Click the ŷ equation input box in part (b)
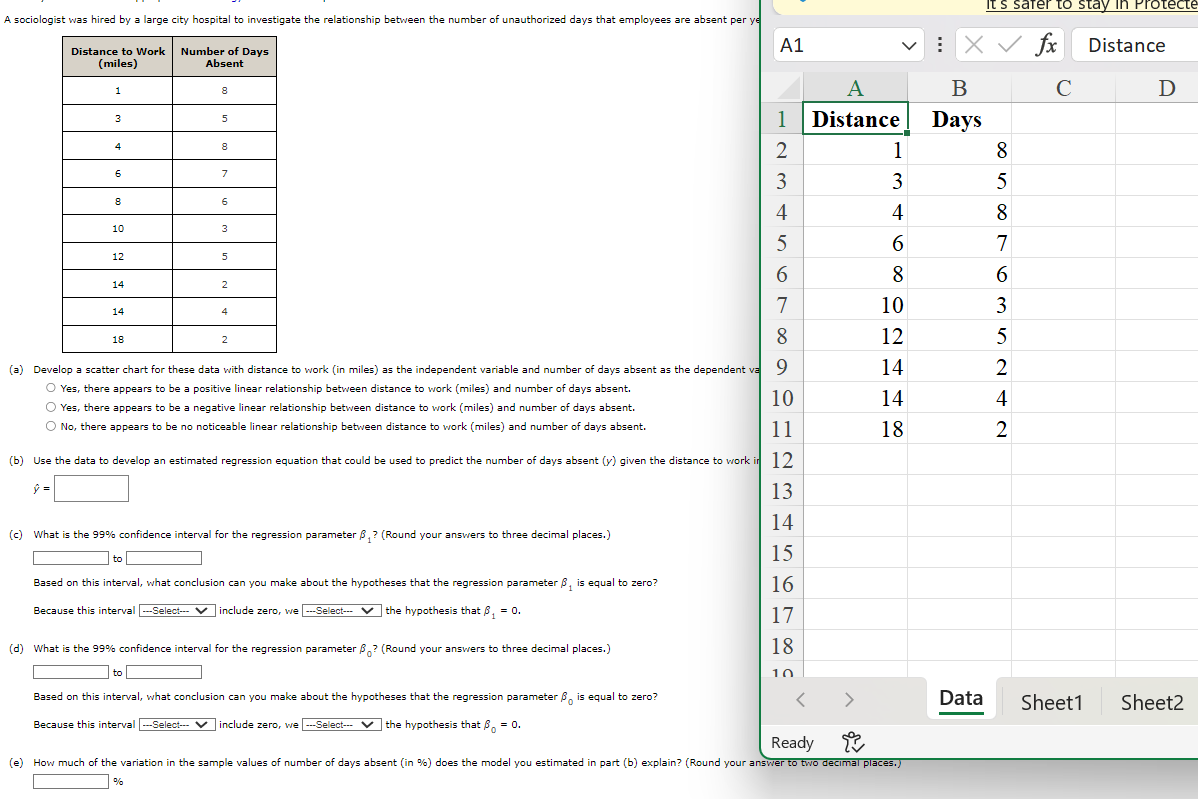This screenshot has width=1198, height=799. [x=91, y=488]
